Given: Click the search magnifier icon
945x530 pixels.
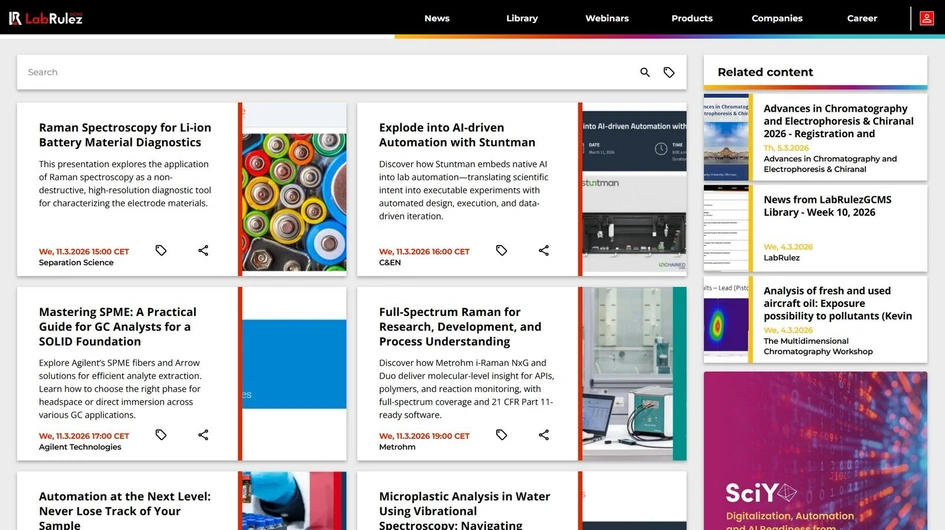Looking at the screenshot, I should (x=645, y=72).
